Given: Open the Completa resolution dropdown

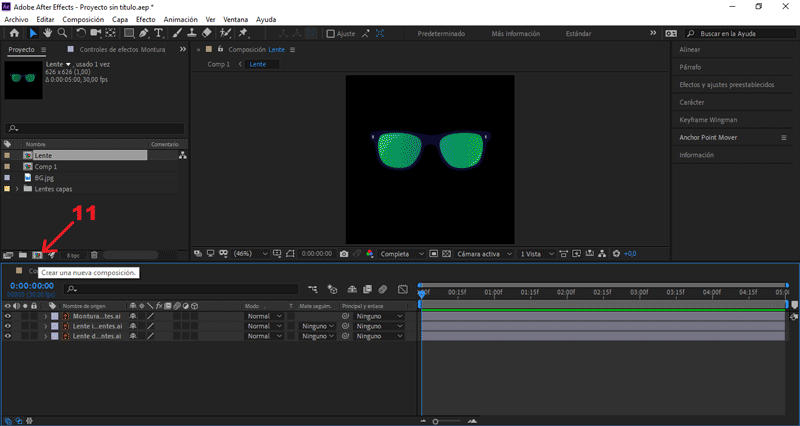Looking at the screenshot, I should pos(402,254).
